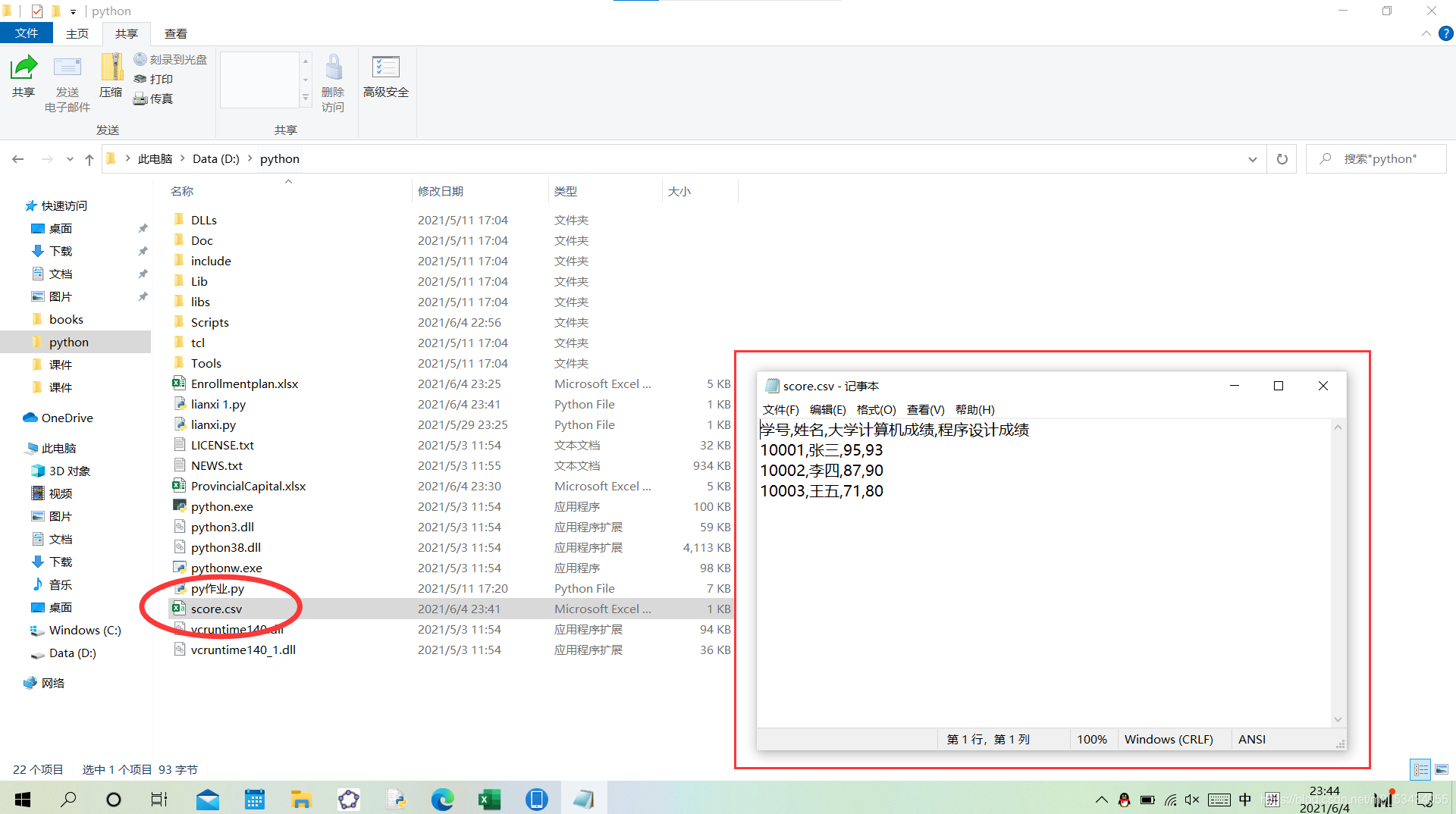Viewport: 1456px width, 814px height.
Task: Click the Explorer help question mark icon
Action: [x=1445, y=33]
